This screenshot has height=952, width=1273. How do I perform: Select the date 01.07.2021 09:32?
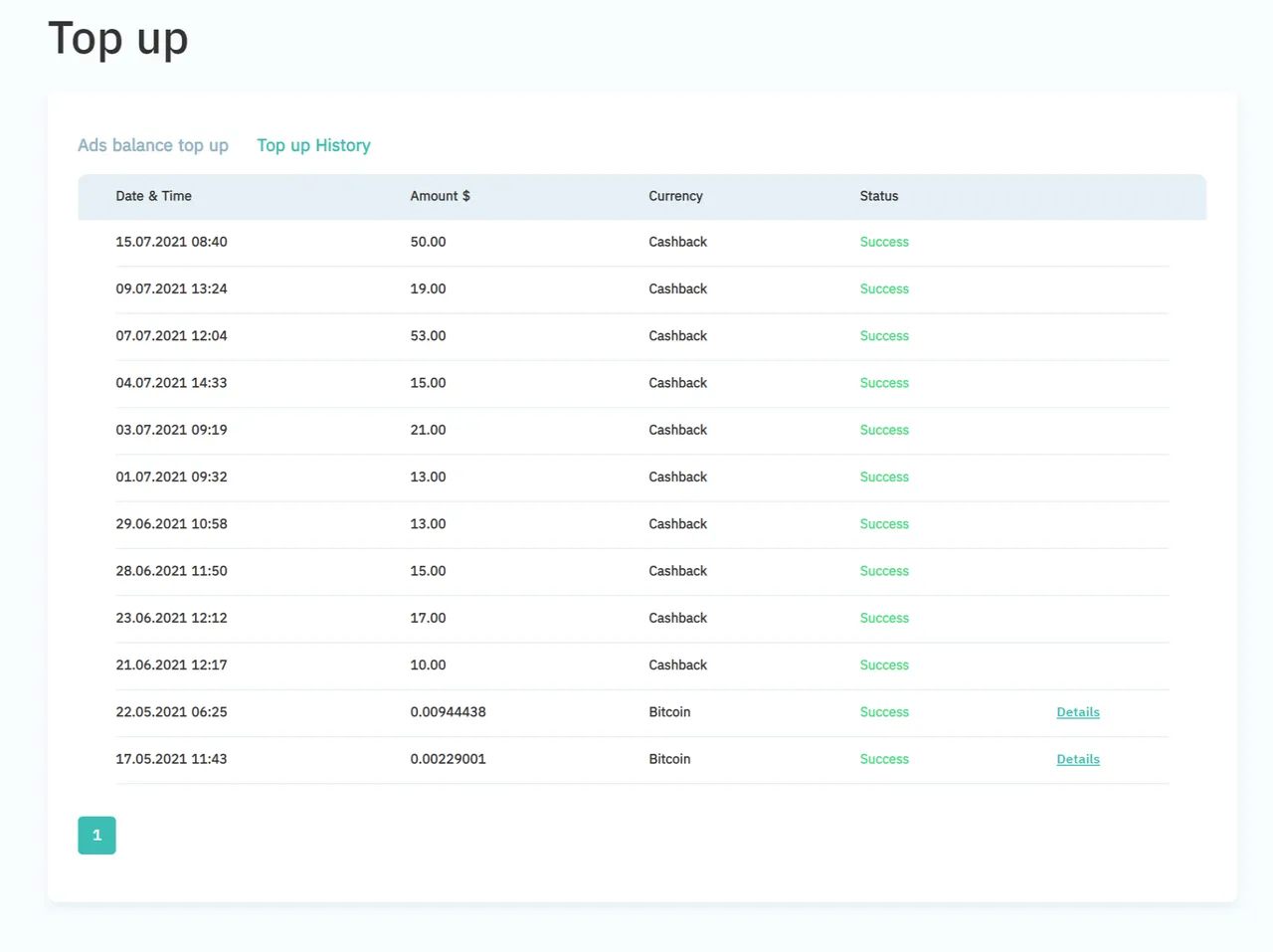(x=171, y=476)
